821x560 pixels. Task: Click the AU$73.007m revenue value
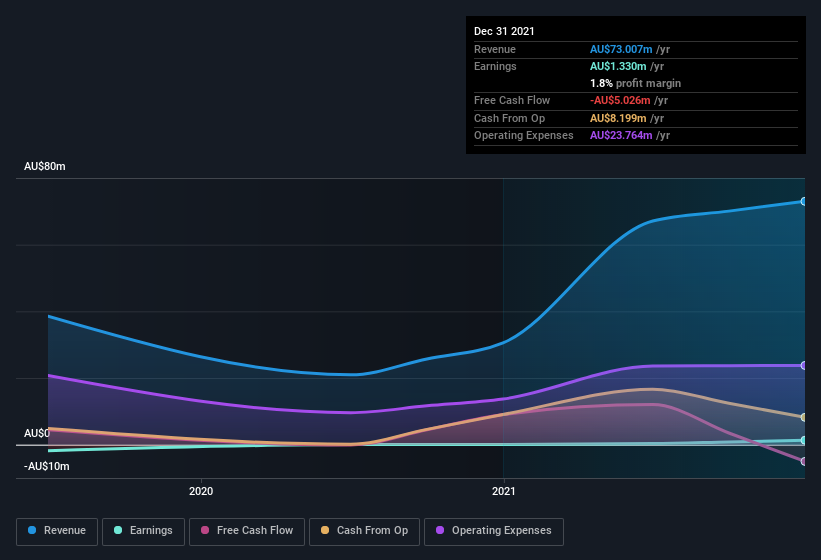621,49
